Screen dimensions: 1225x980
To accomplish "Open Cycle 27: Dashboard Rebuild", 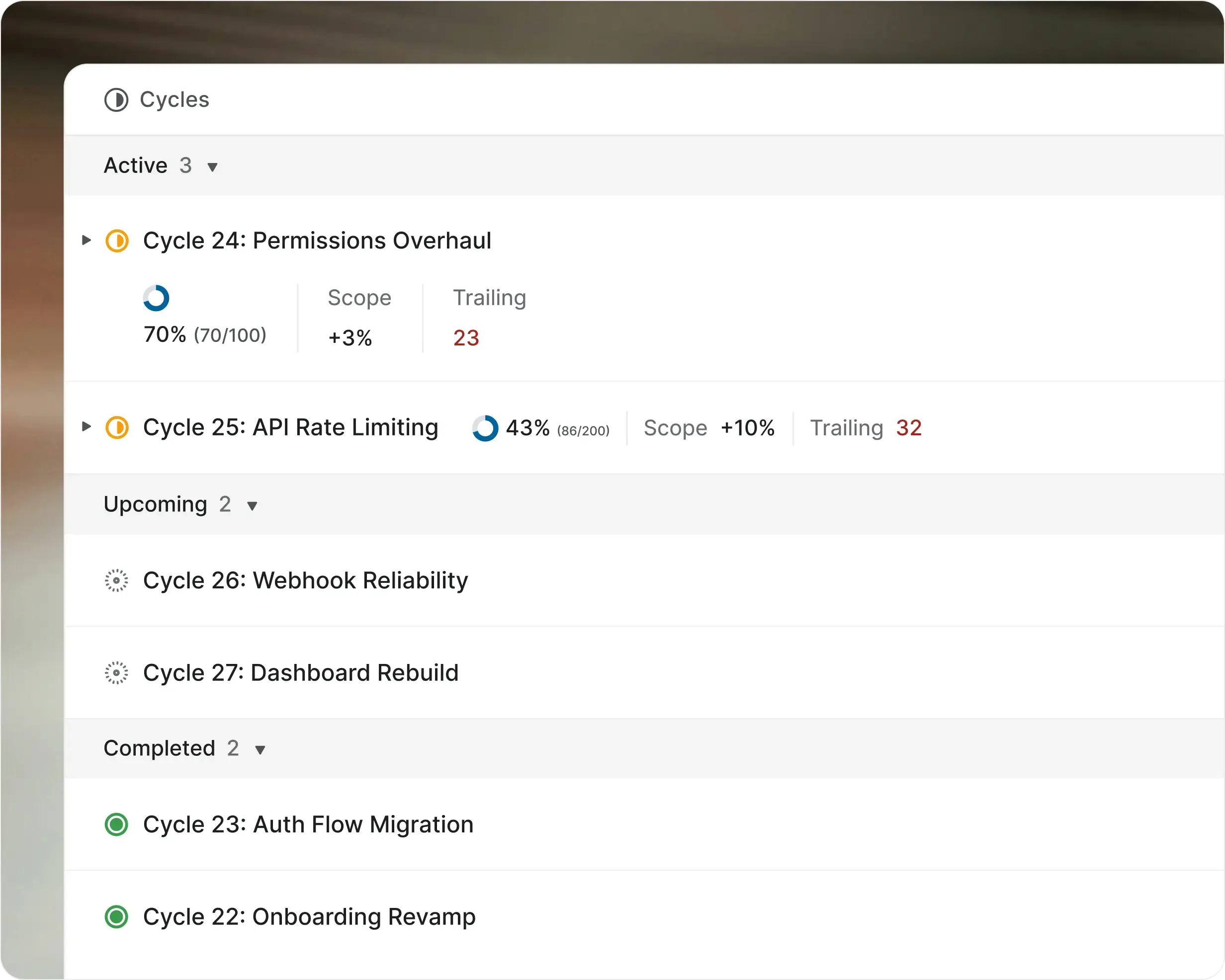I will pyautogui.click(x=301, y=673).
